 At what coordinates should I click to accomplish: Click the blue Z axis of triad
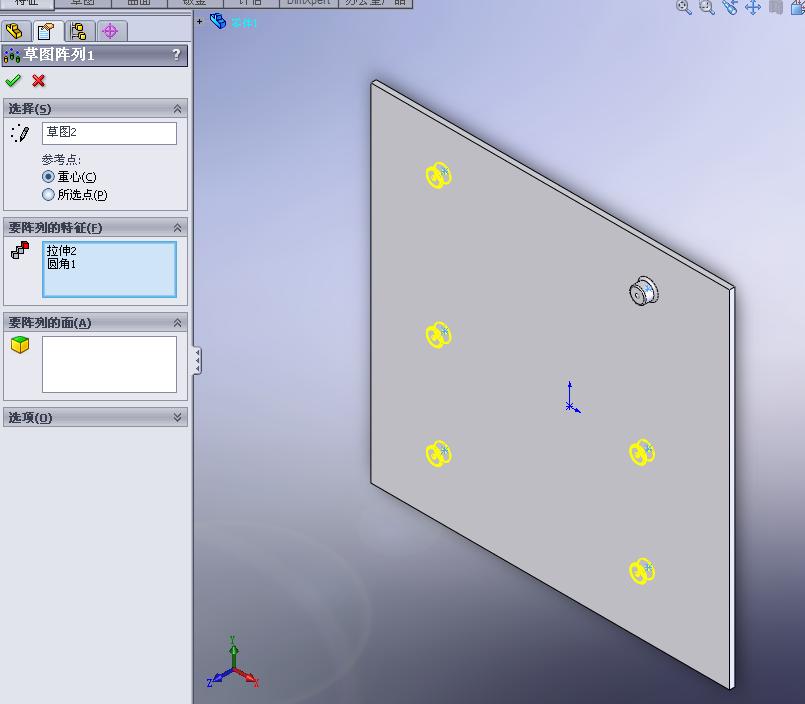(218, 678)
